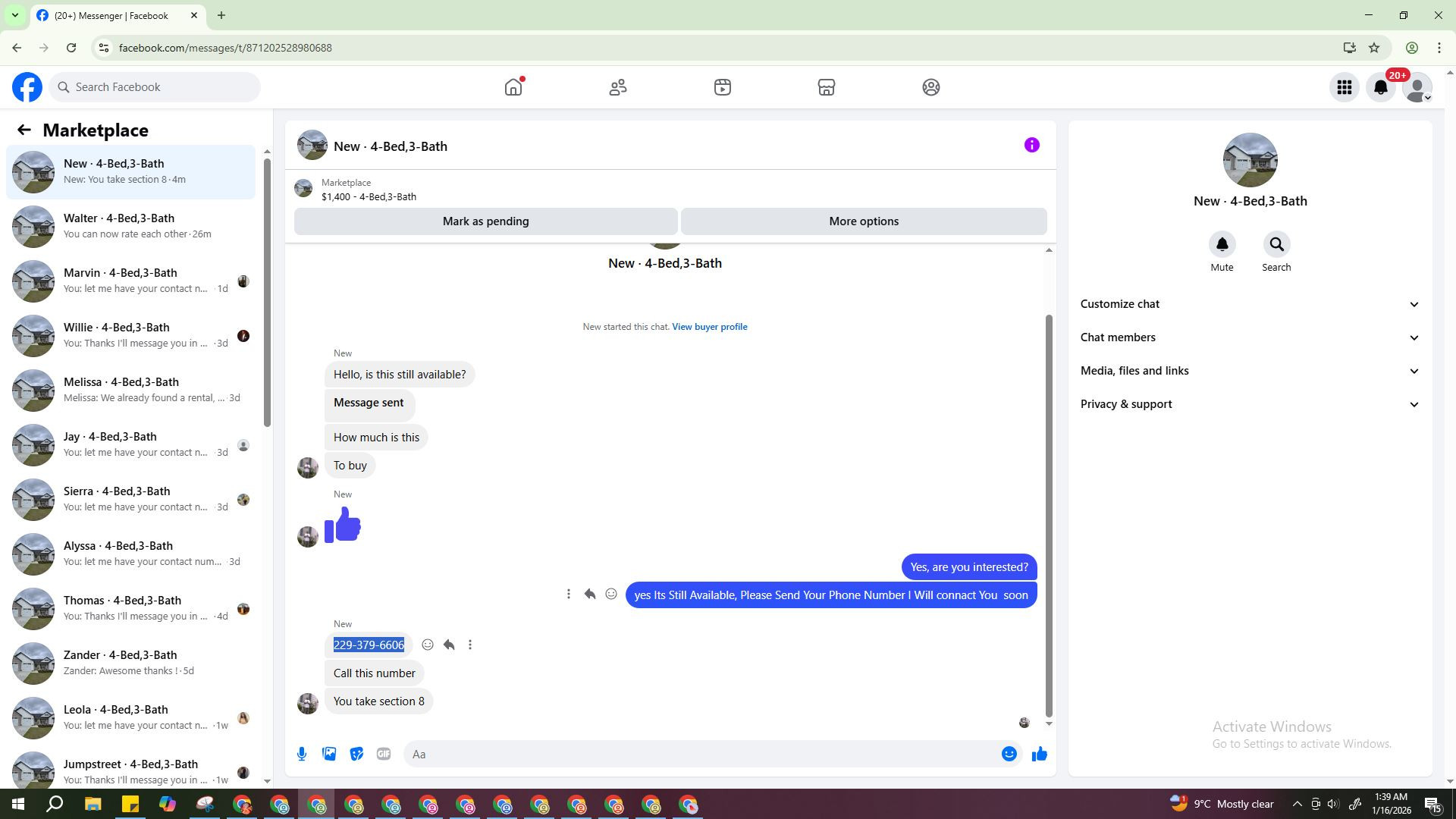Screen dimensions: 1456x819
Task: Click the voice clip microphone icon
Action: (302, 754)
